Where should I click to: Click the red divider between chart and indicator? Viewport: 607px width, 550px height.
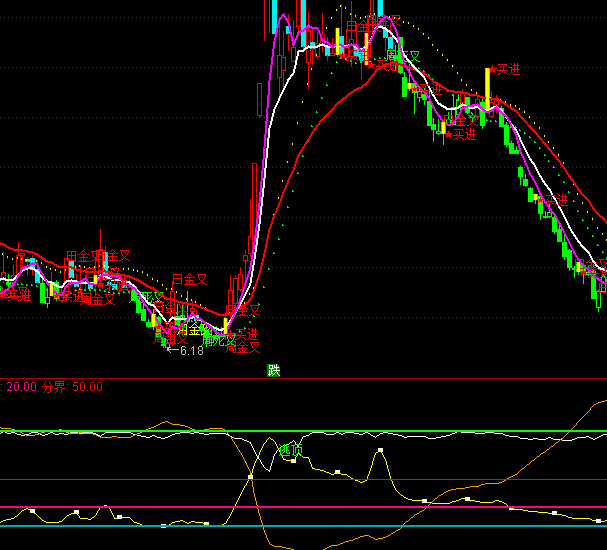[300, 379]
